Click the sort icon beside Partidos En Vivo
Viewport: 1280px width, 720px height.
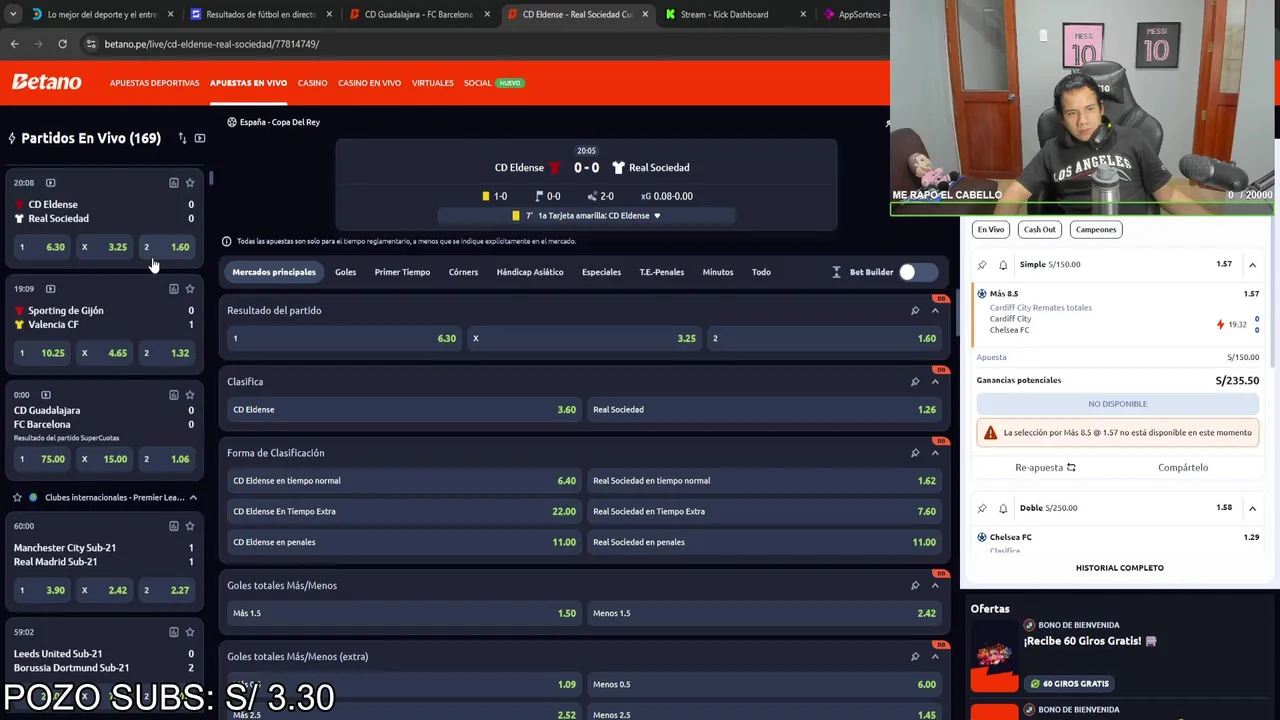tap(182, 138)
